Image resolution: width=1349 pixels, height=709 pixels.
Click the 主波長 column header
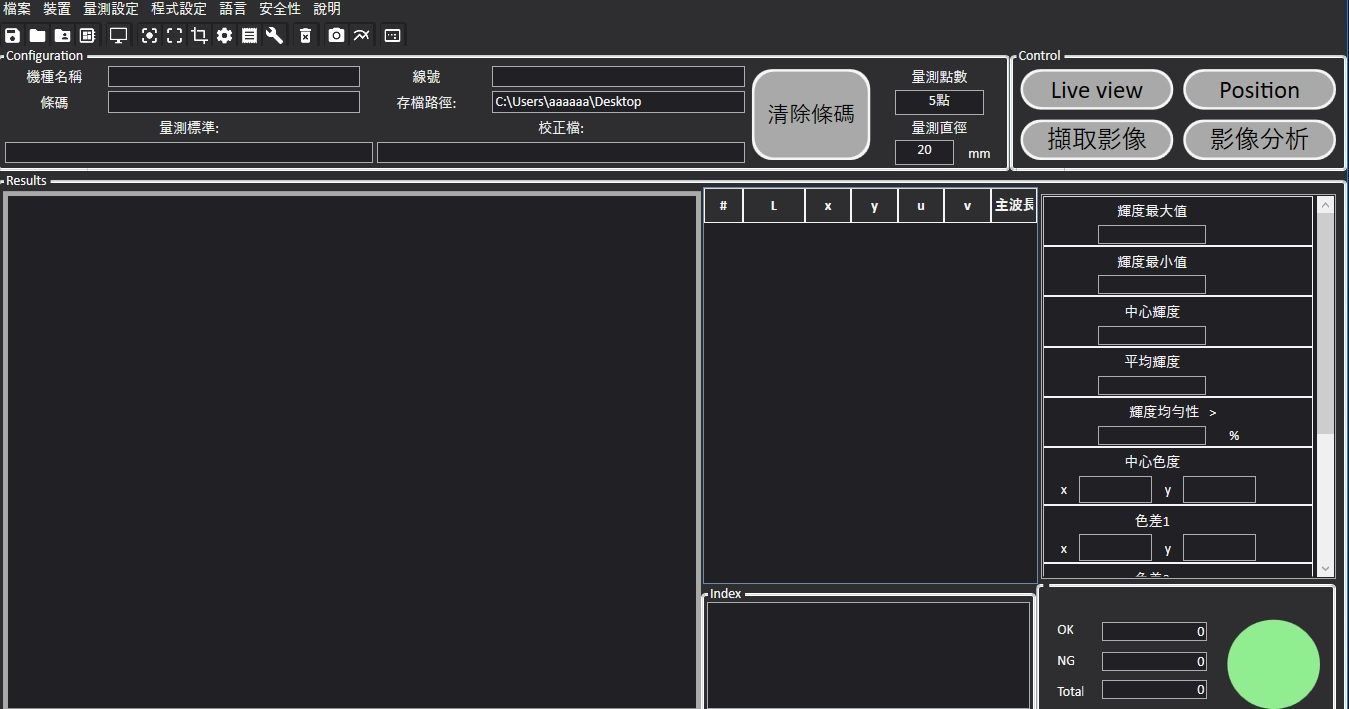pos(1014,206)
